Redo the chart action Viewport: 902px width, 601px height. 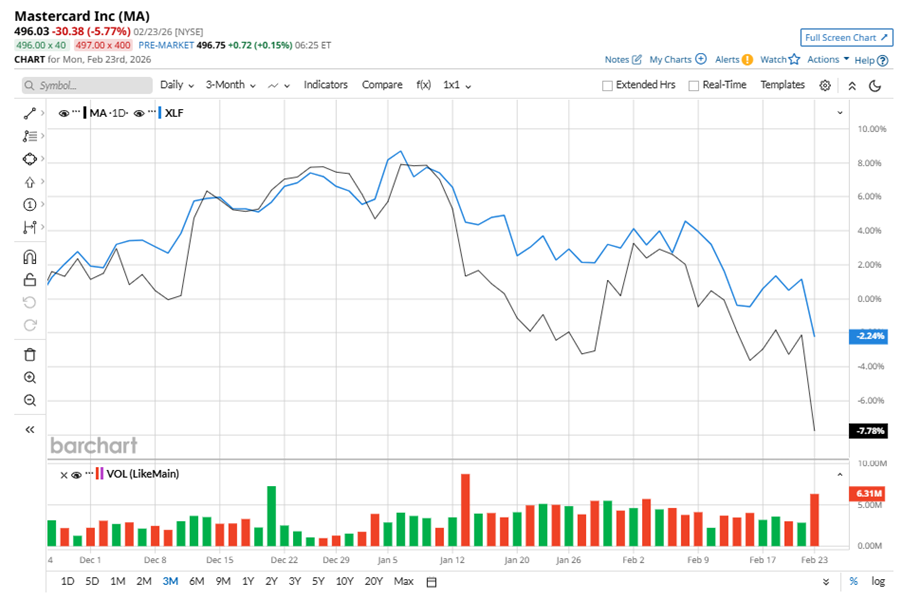coord(29,326)
